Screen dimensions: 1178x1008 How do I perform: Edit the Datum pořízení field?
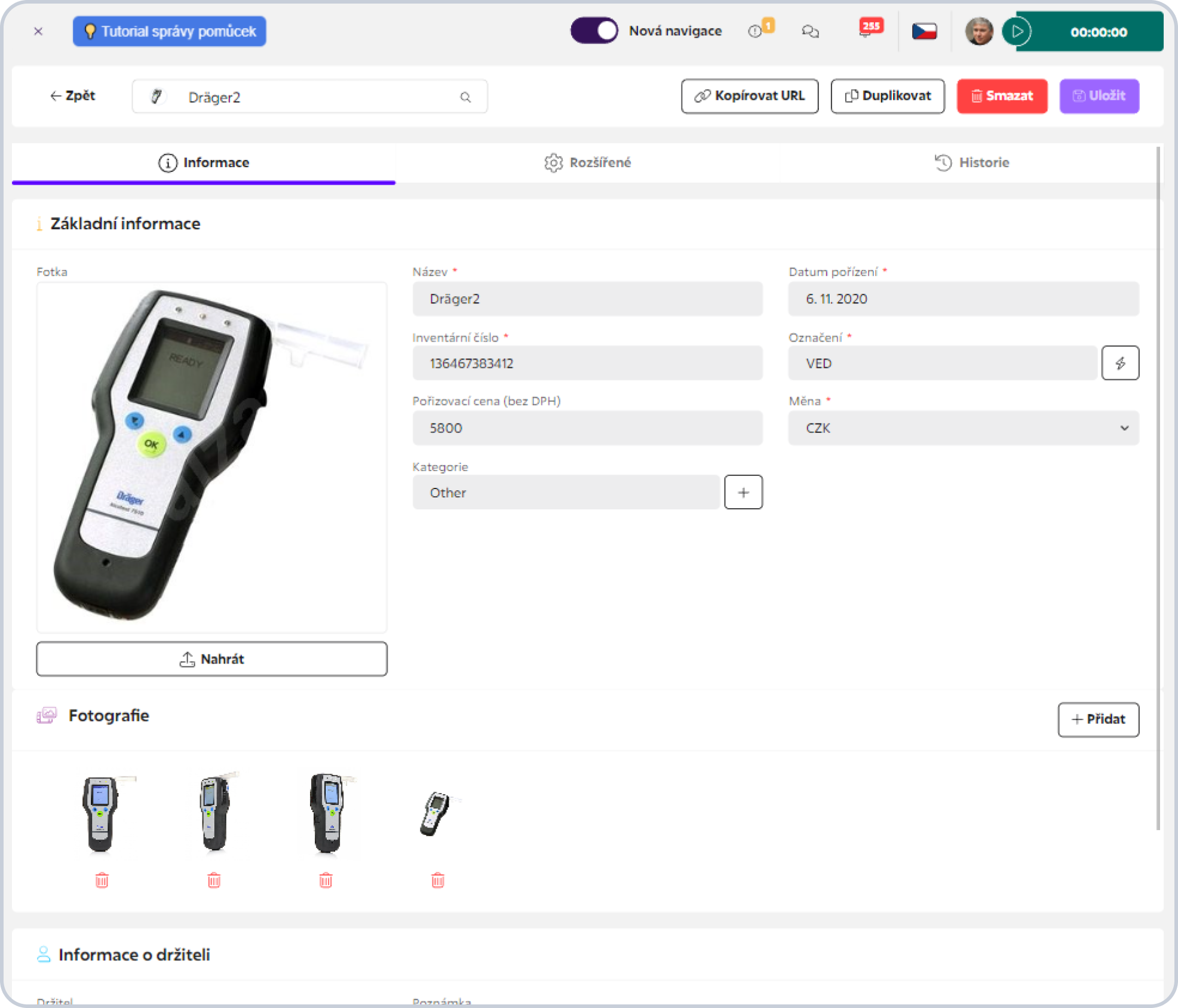click(x=964, y=299)
